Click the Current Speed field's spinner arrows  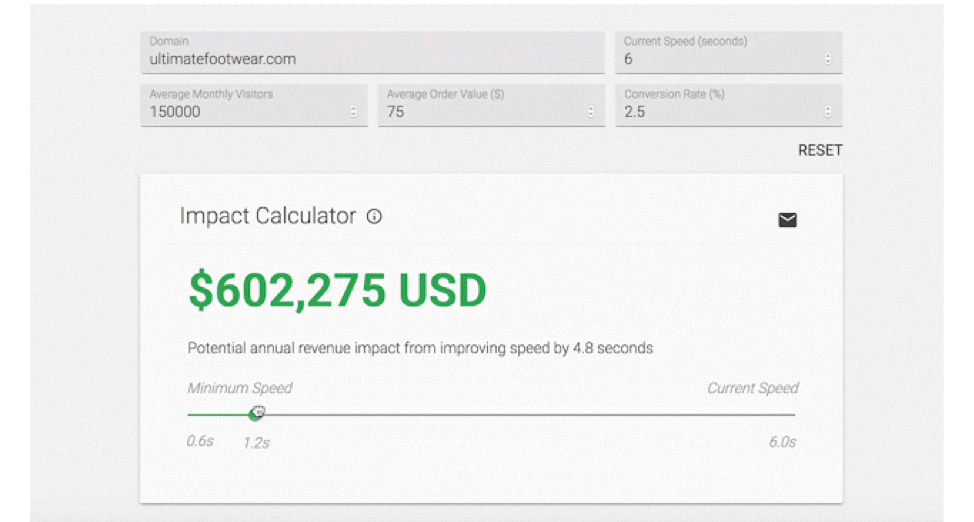pyautogui.click(x=827, y=59)
